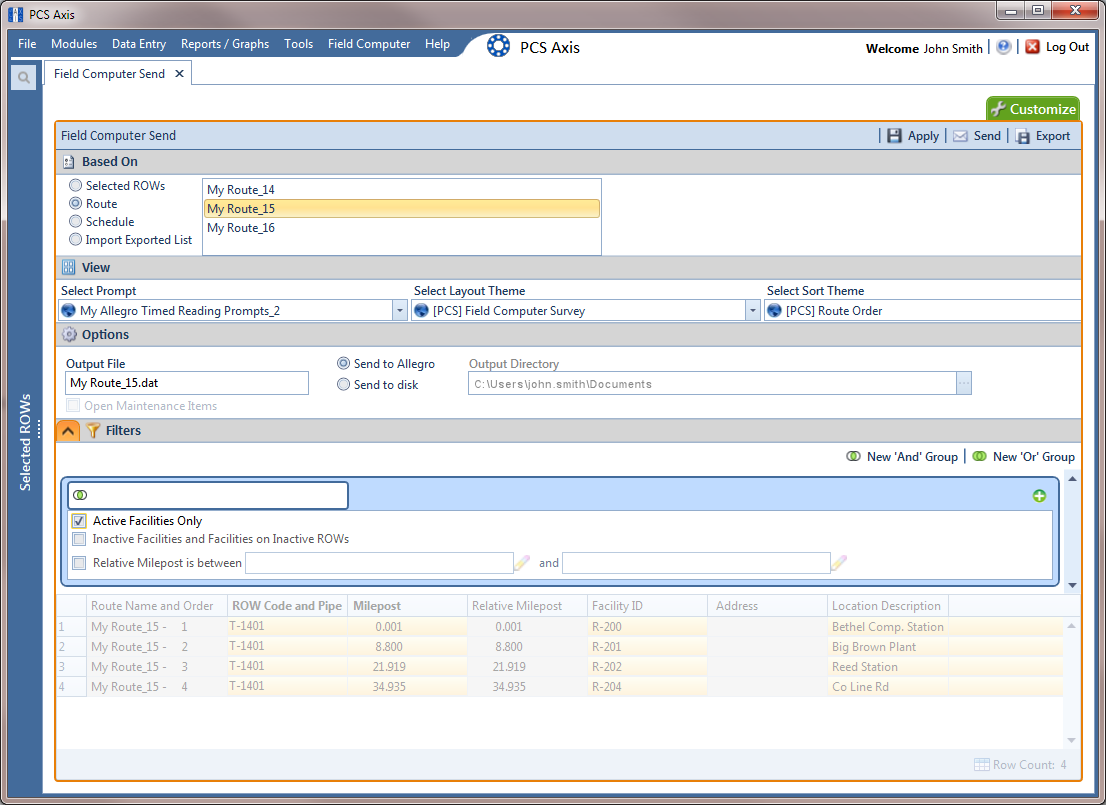Open the Reports / Graphs menu
Viewport: 1106px width, 805px height.
click(225, 44)
